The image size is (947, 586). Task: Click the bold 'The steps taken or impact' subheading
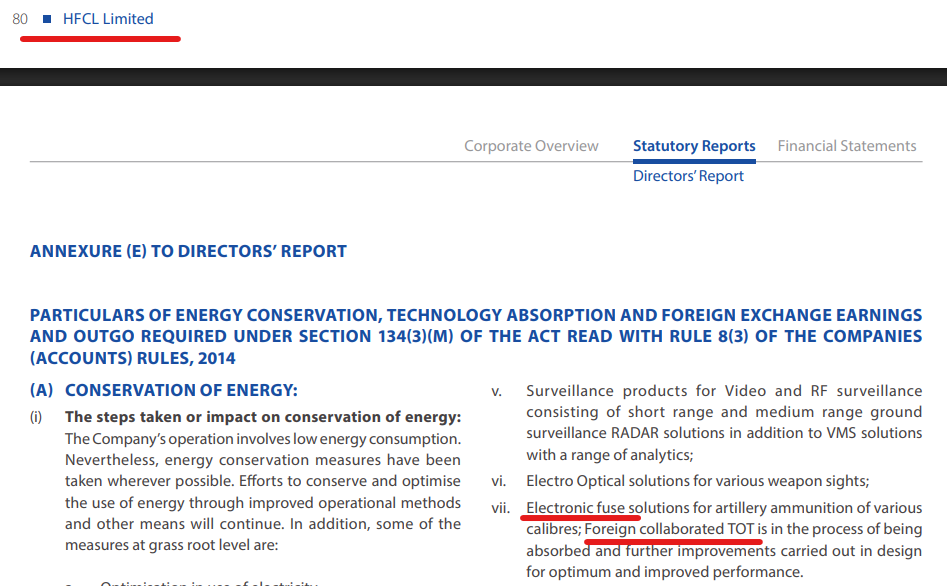pyautogui.click(x=263, y=417)
